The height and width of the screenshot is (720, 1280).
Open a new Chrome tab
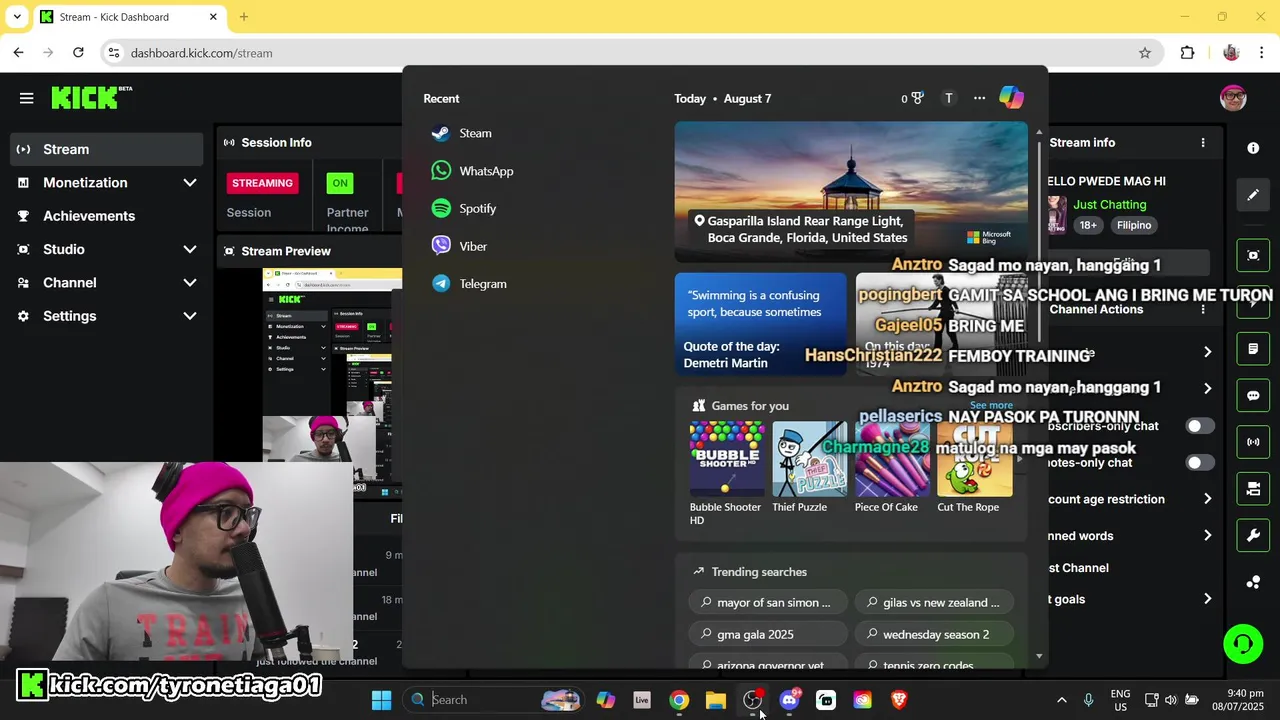[x=244, y=17]
